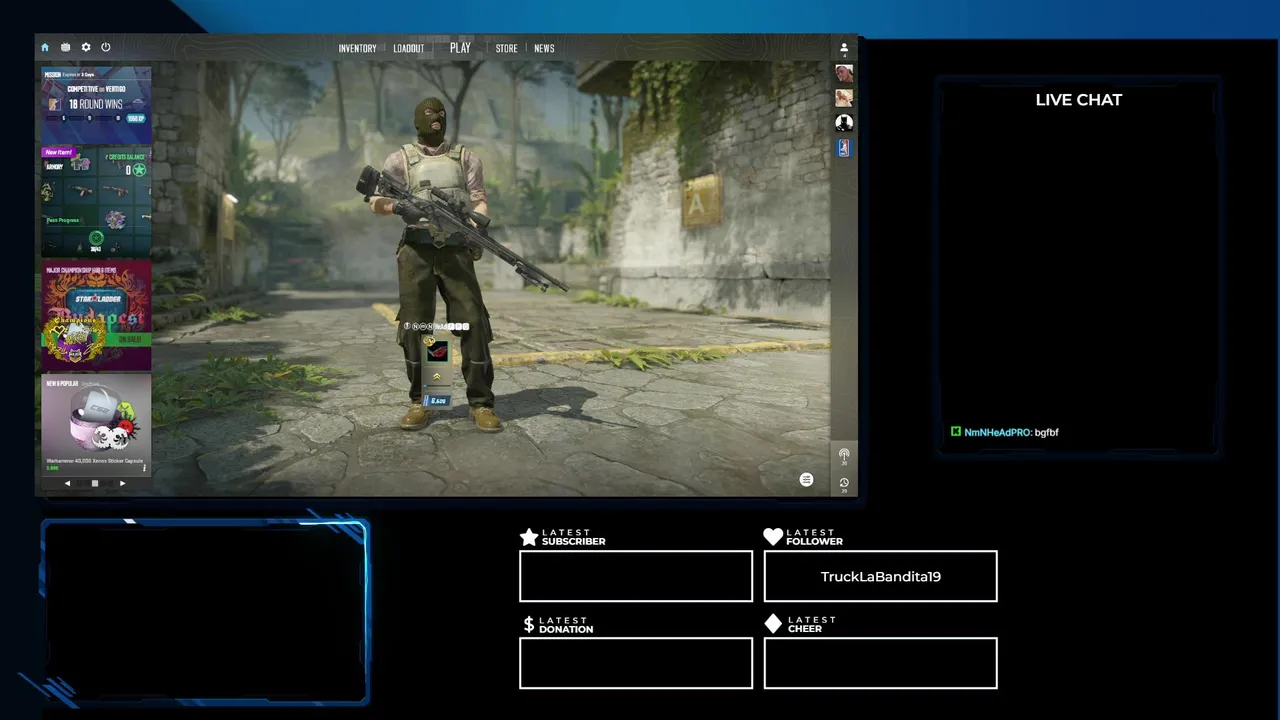Open the friends list person icon
Image resolution: width=1280 pixels, height=720 pixels.
click(x=844, y=48)
